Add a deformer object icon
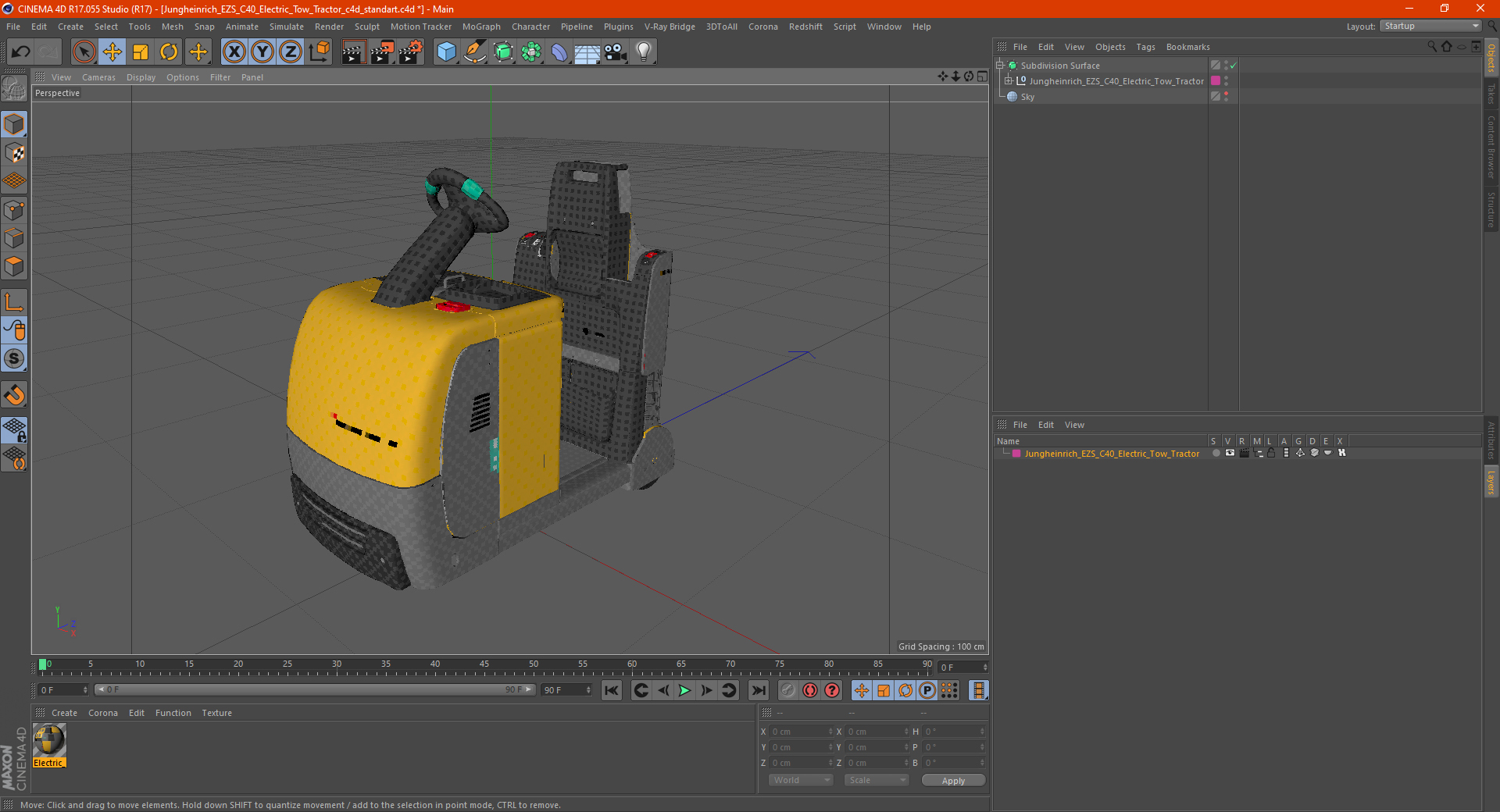Viewport: 1500px width, 812px height. pyautogui.click(x=559, y=52)
